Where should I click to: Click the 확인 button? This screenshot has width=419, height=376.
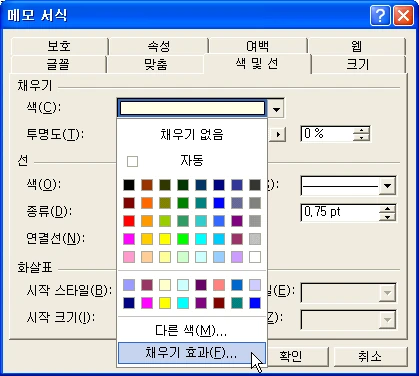291,356
